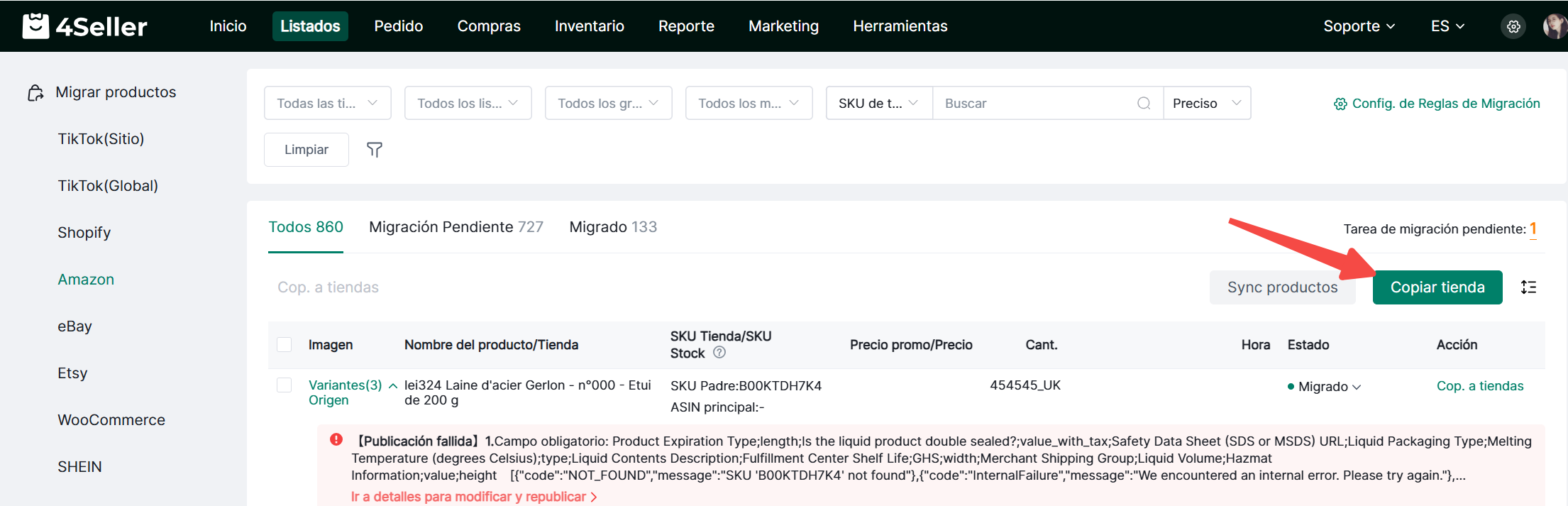Expand the Migrado status dropdown
Image resolution: width=1568 pixels, height=506 pixels.
[x=1324, y=387]
